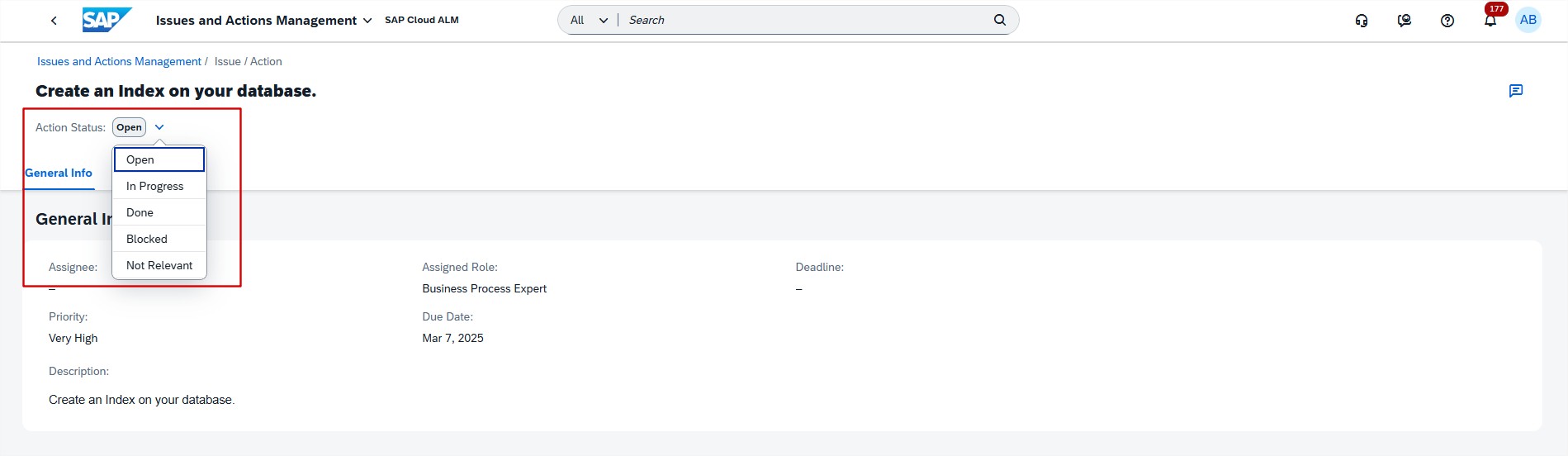This screenshot has height=456, width=1568.
Task: Click the search magnifier icon
Action: tap(1000, 20)
